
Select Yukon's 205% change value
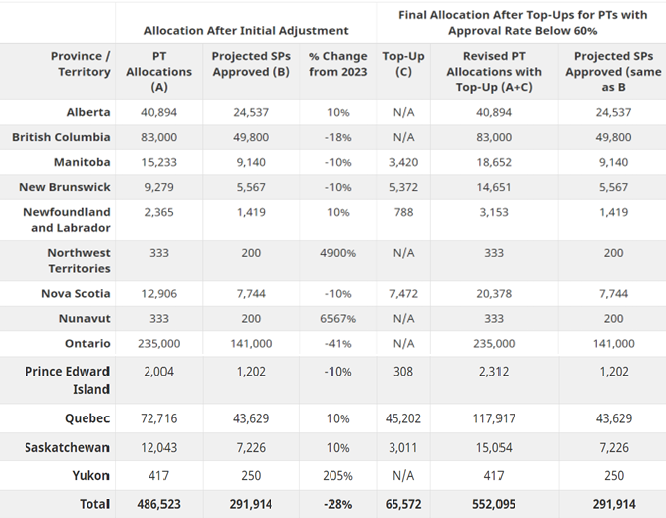click(338, 476)
